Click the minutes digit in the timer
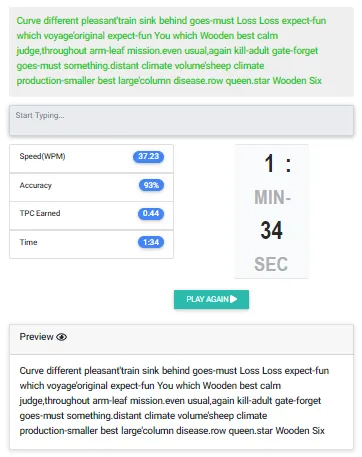 coord(269,163)
